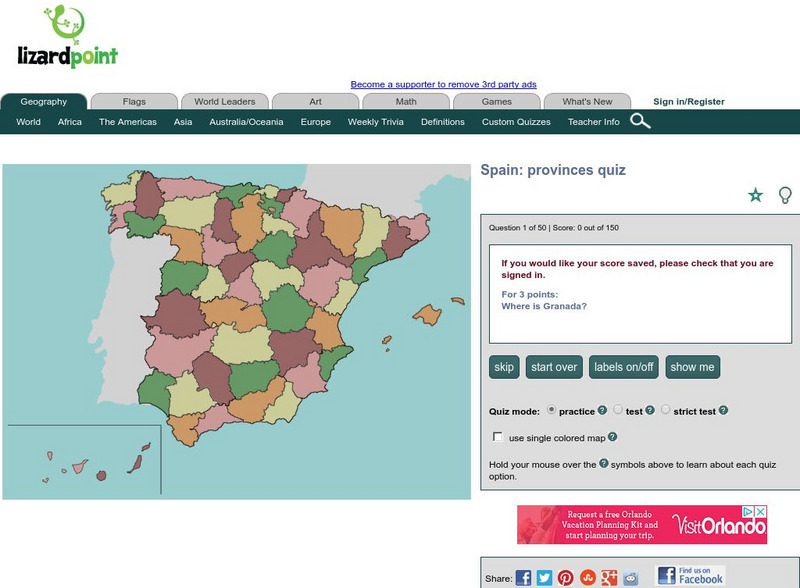Click the Balearic Islands on the map
The width and height of the screenshot is (800, 588).
click(x=428, y=316)
